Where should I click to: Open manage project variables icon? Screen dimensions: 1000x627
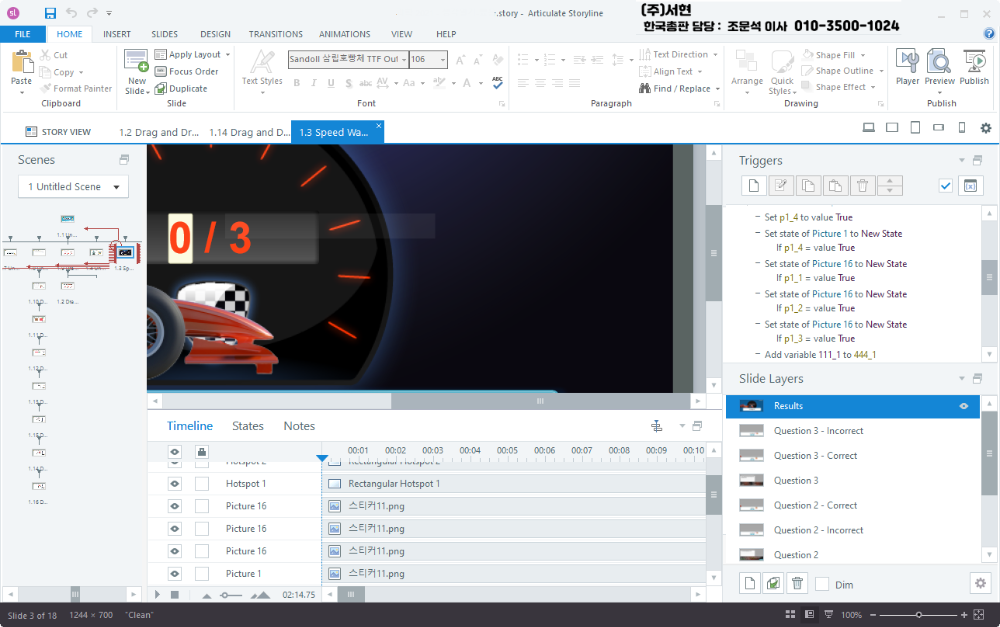(x=970, y=186)
